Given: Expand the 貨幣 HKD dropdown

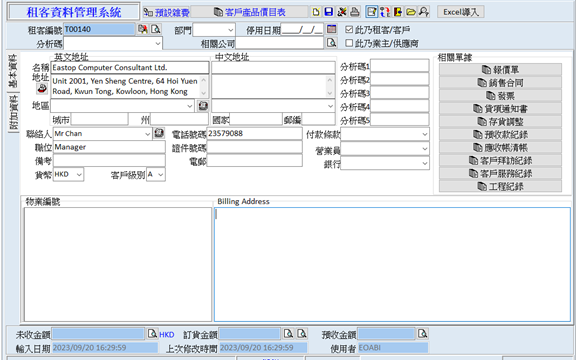Looking at the screenshot, I should (x=79, y=174).
